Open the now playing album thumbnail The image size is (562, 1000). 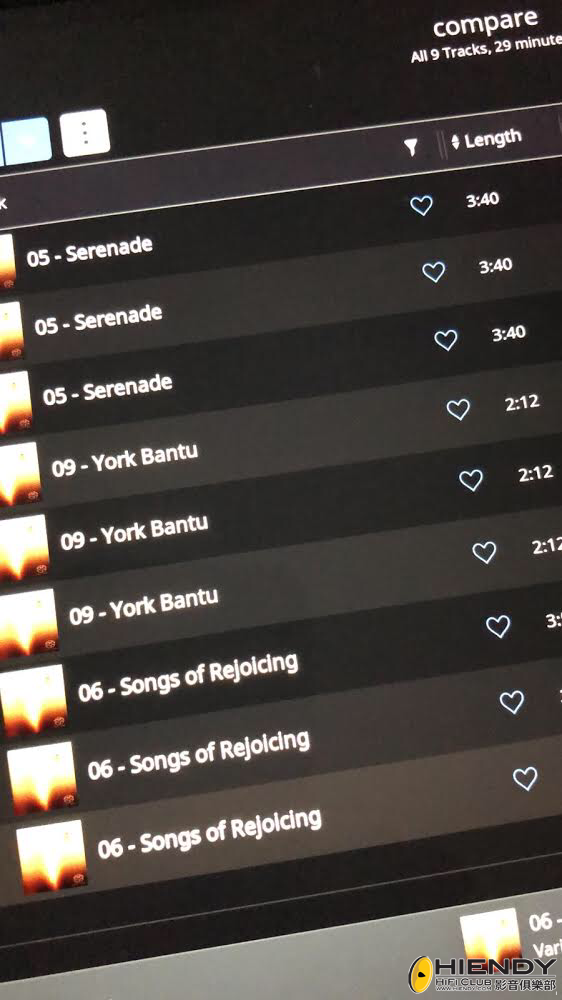point(491,936)
